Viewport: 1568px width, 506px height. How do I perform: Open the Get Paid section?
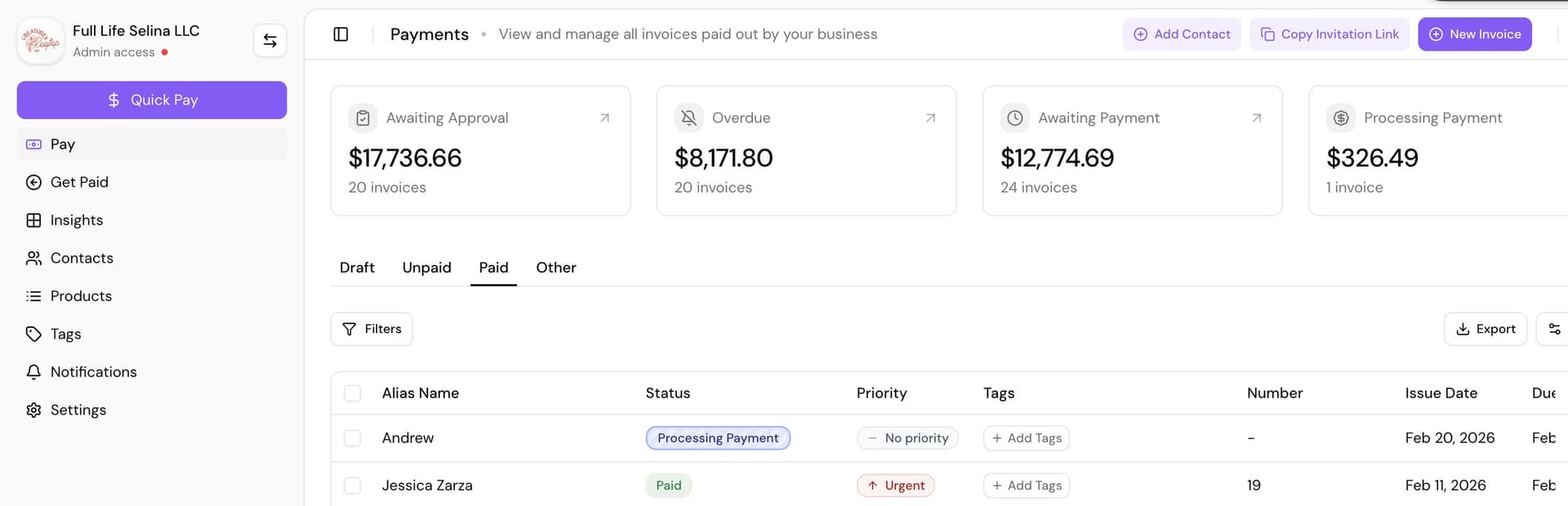(152, 182)
